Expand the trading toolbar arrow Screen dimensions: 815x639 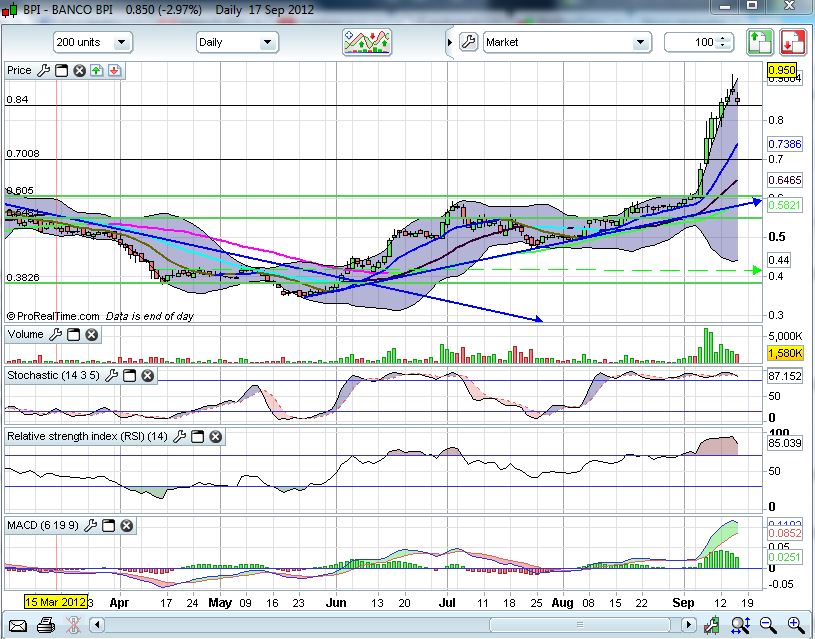coord(450,42)
